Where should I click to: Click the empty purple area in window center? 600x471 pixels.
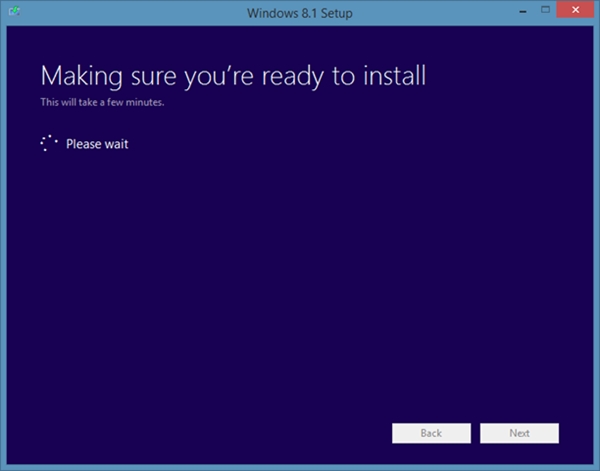(300, 270)
